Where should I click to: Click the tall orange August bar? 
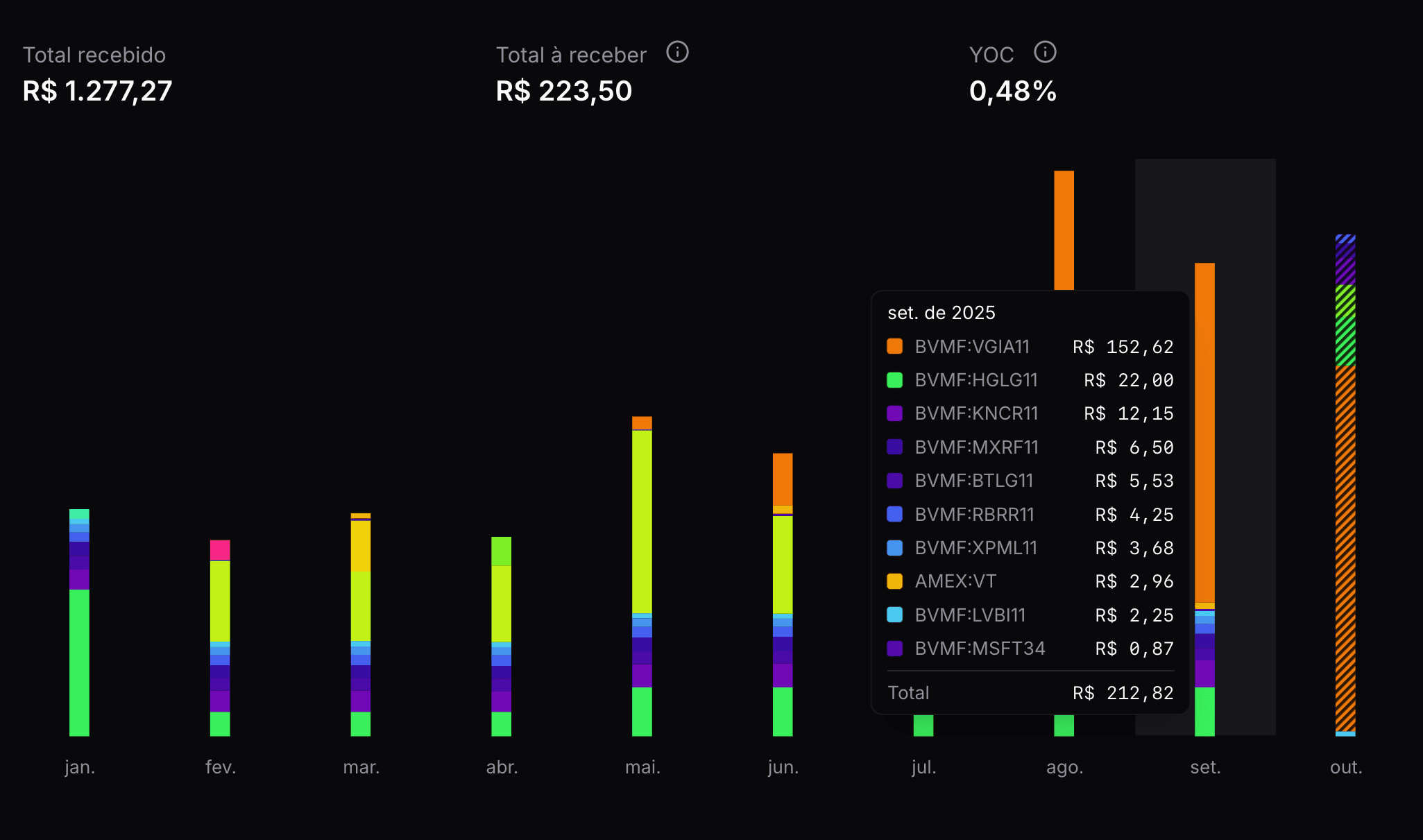[x=1064, y=229]
